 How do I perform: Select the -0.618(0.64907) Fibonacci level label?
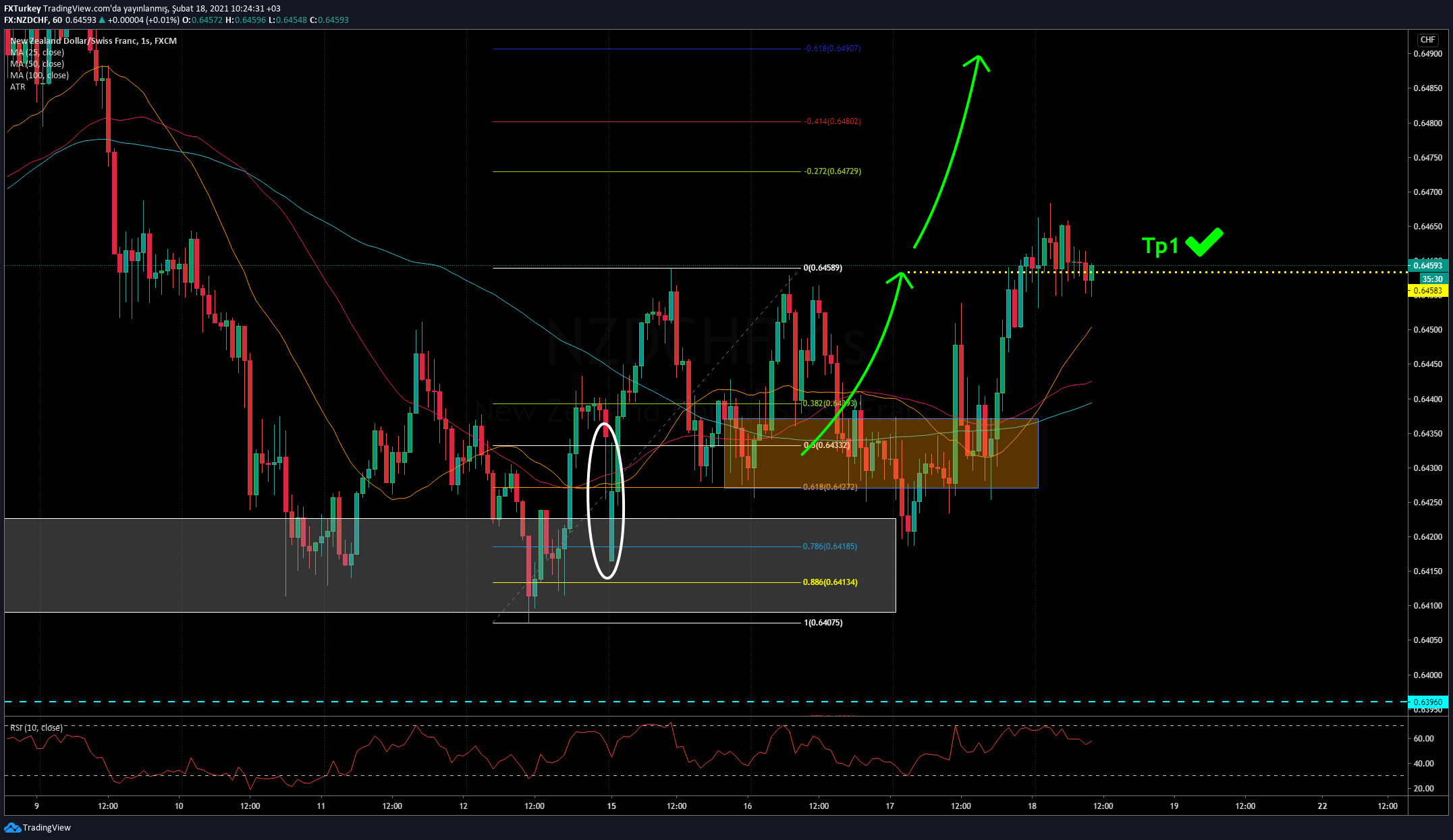pyautogui.click(x=832, y=49)
